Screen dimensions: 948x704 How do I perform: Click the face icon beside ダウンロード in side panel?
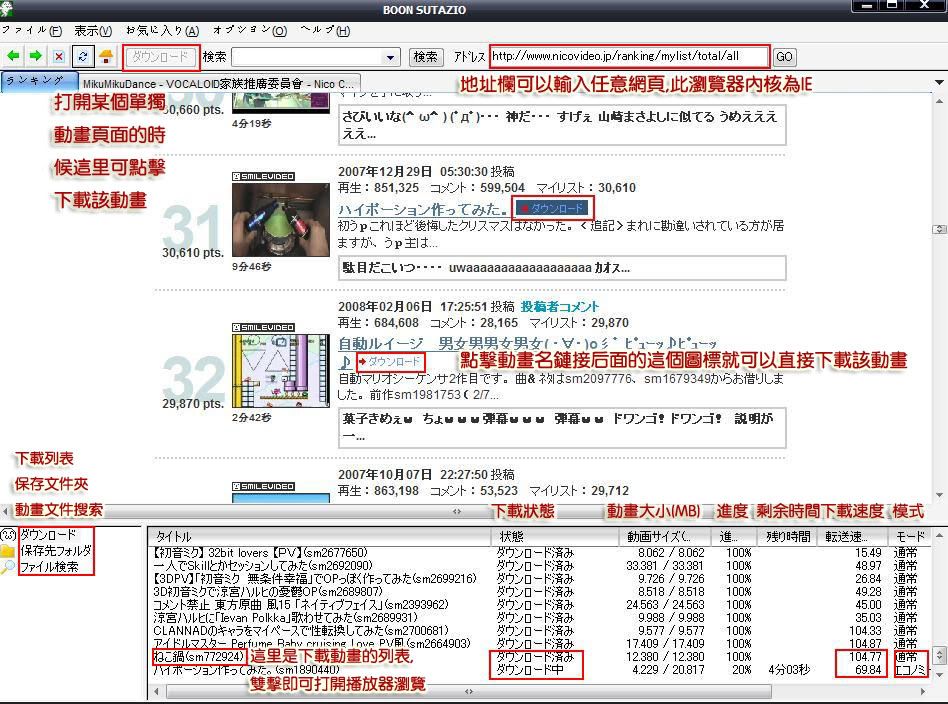click(x=8, y=535)
